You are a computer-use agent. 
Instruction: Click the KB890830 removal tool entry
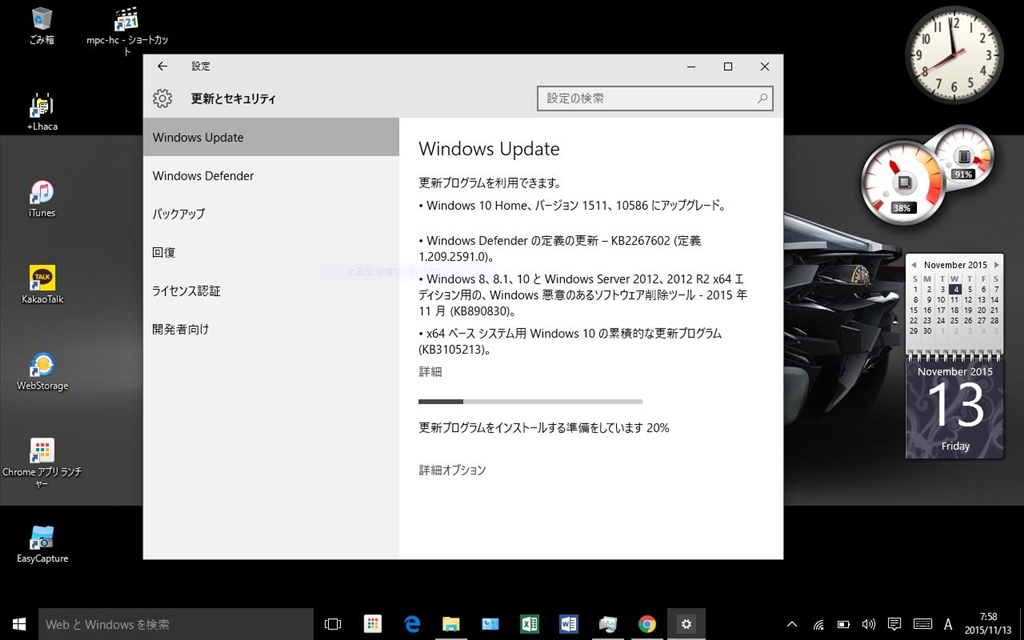coord(583,295)
